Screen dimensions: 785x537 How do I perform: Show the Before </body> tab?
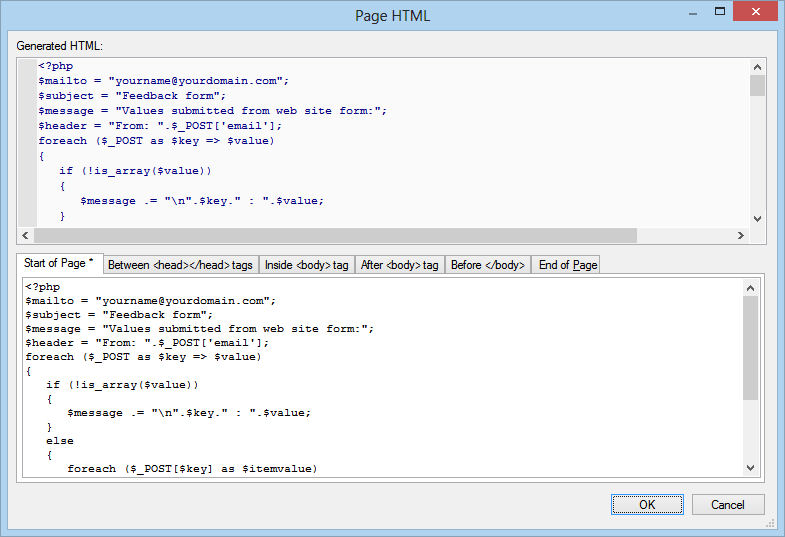[x=487, y=265]
